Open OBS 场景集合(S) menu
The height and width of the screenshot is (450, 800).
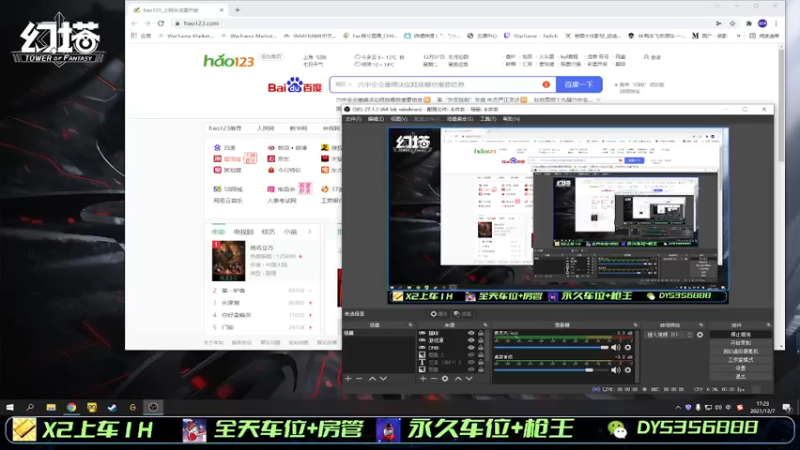coord(460,119)
